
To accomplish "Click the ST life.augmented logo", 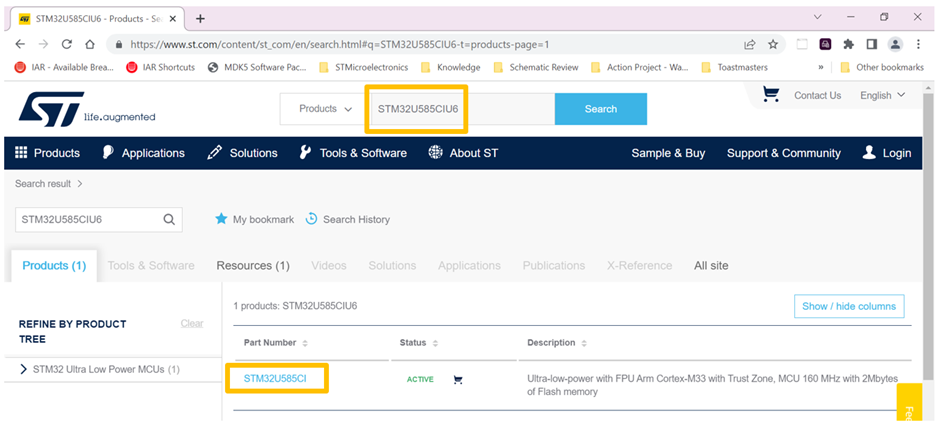I will 88,109.
